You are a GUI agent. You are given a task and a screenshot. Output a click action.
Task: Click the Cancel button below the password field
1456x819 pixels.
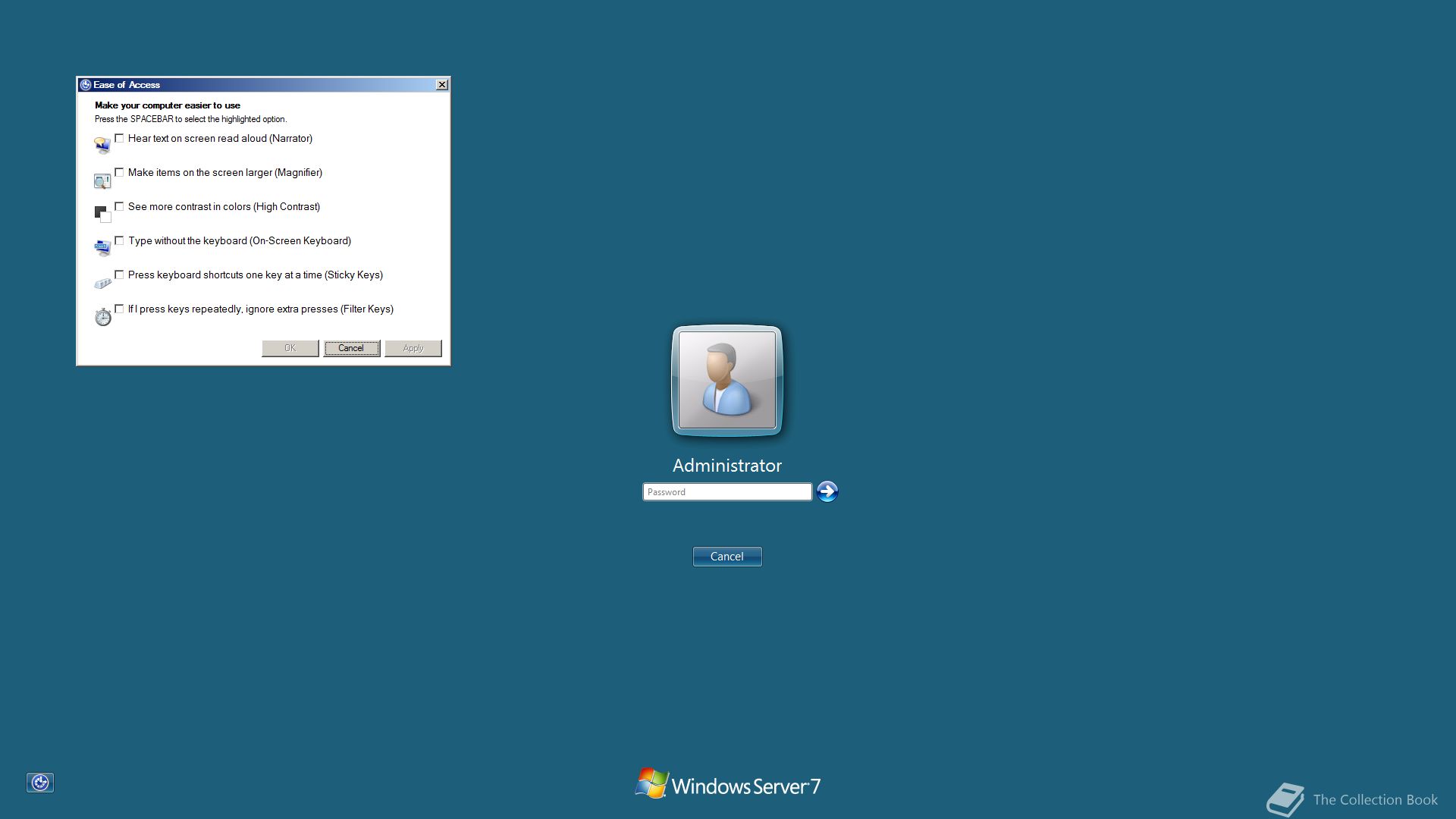point(727,557)
